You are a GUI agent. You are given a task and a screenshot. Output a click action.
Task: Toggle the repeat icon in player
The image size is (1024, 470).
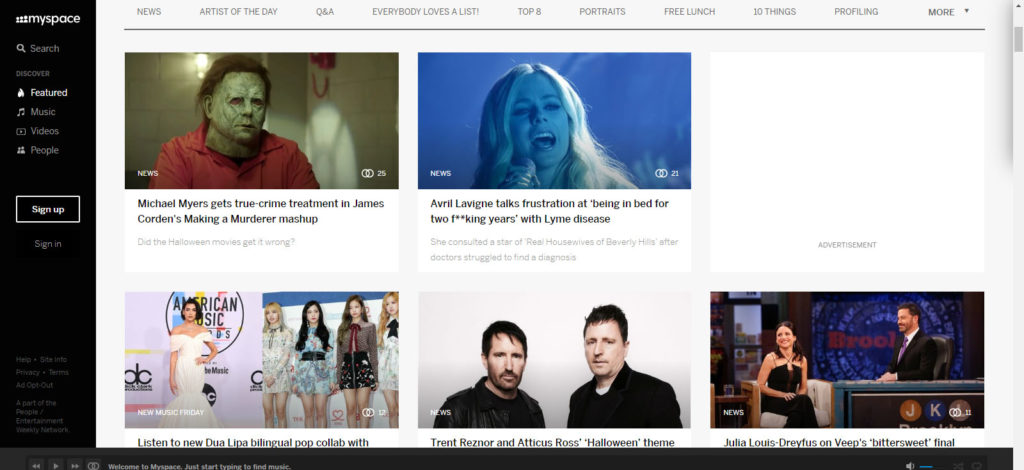977,465
